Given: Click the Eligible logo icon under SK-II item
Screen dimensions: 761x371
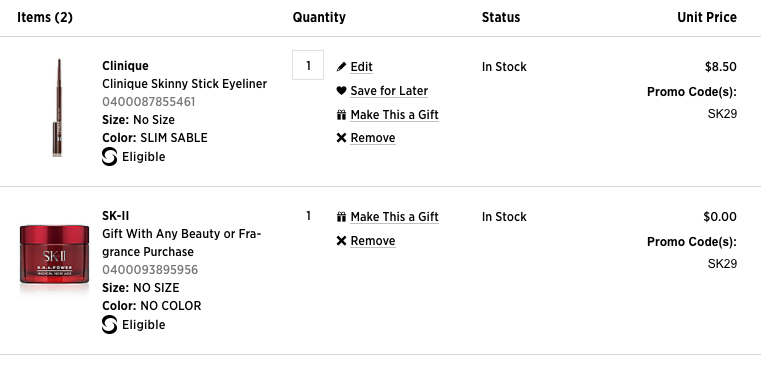Looking at the screenshot, I should [x=110, y=324].
